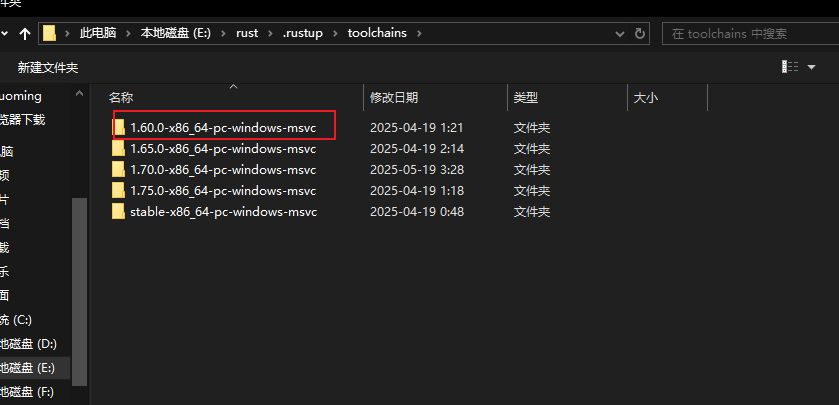Click the folder icon of the 1.60.0 toolchain
Screen dimensions: 839x405
tap(118, 127)
